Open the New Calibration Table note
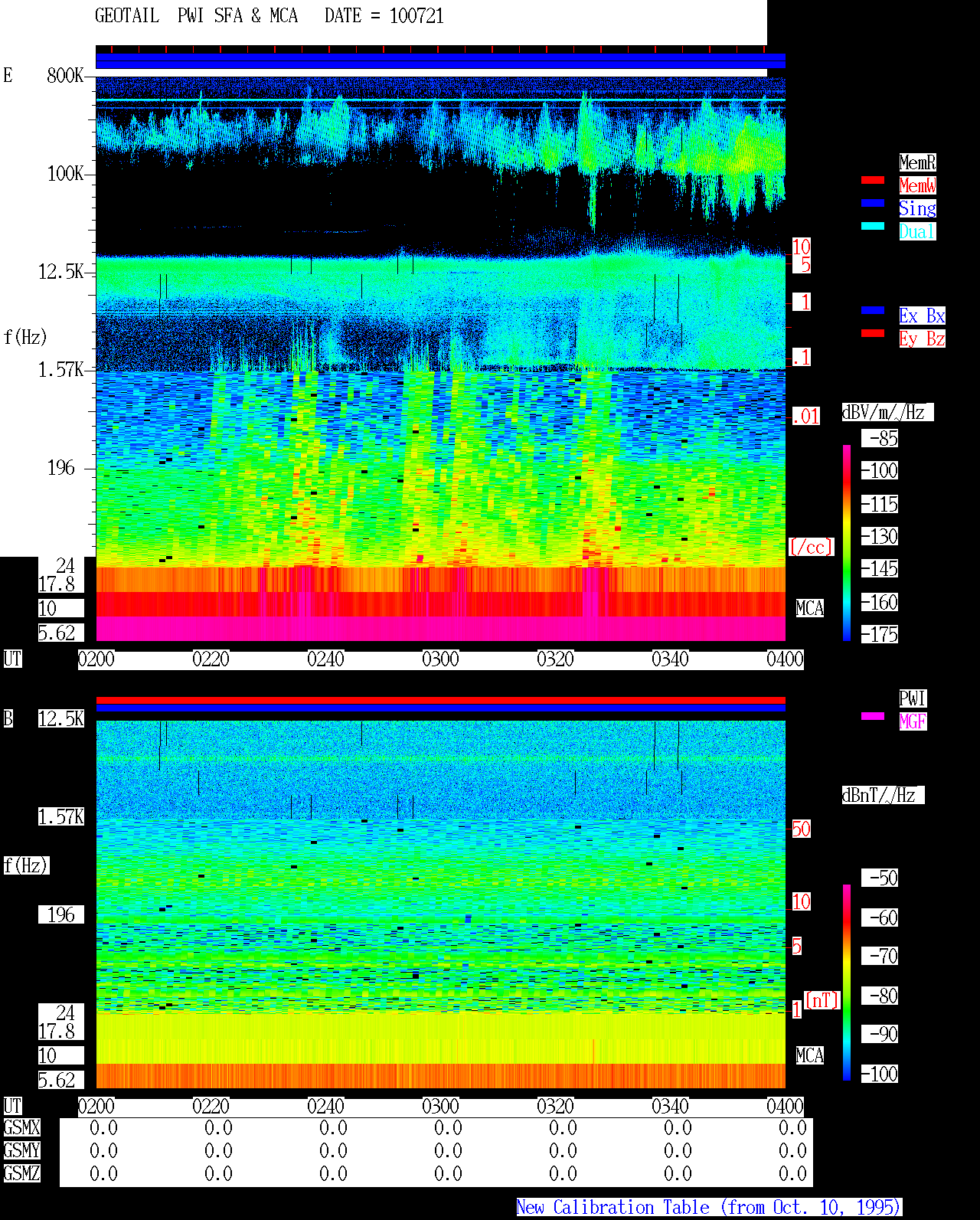This screenshot has height=1220, width=980. [x=709, y=1208]
